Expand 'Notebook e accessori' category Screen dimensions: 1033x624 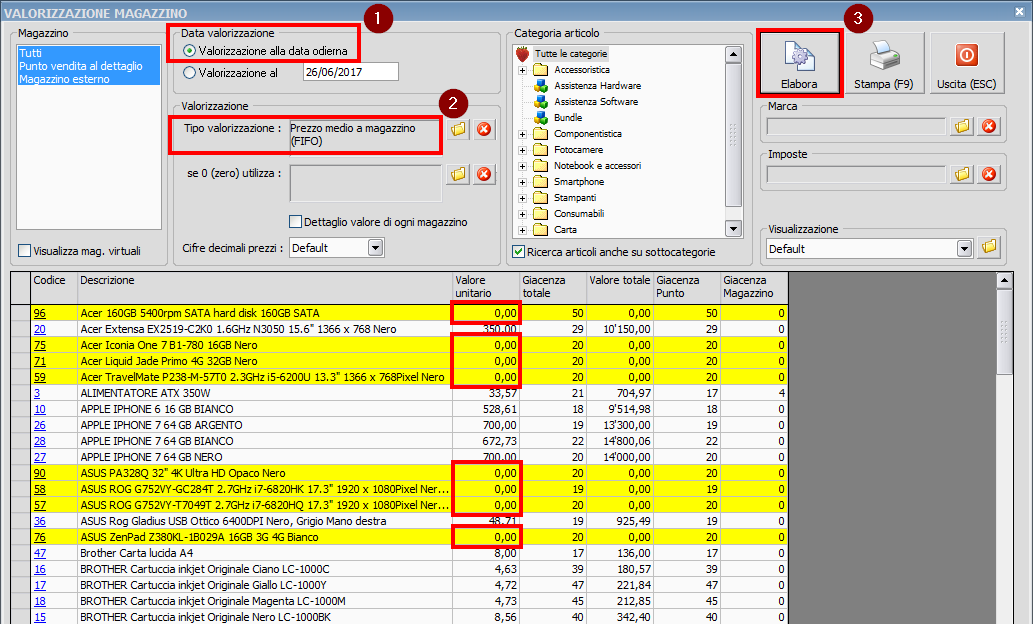tap(522, 166)
